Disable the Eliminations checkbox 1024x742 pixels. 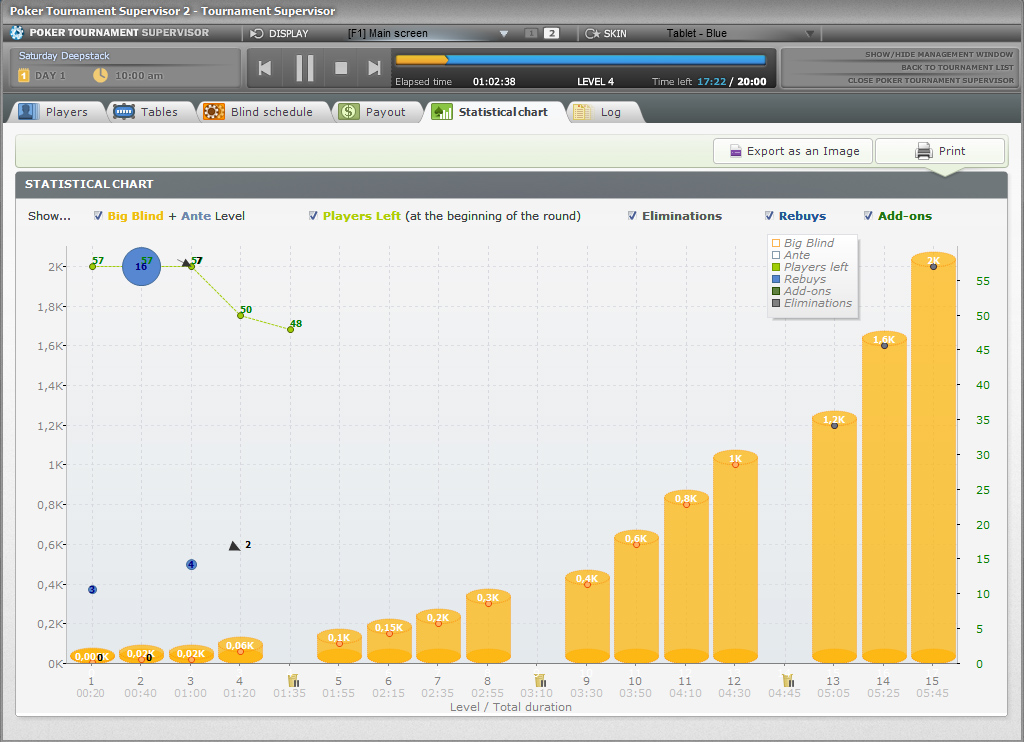tap(632, 216)
